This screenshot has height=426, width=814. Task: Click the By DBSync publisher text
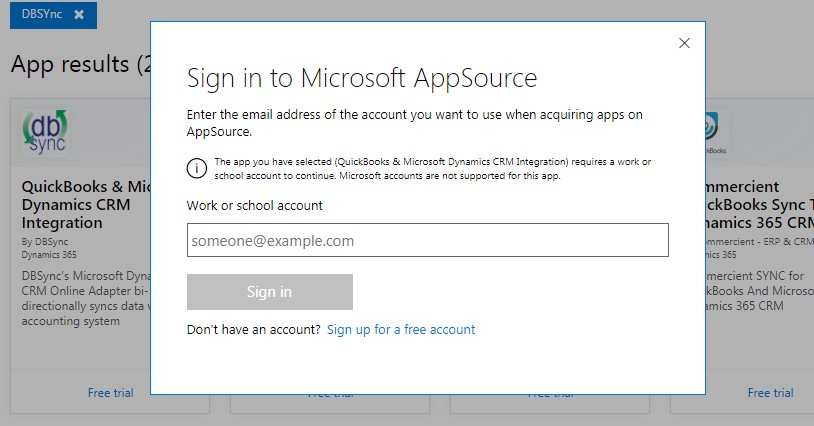48,242
